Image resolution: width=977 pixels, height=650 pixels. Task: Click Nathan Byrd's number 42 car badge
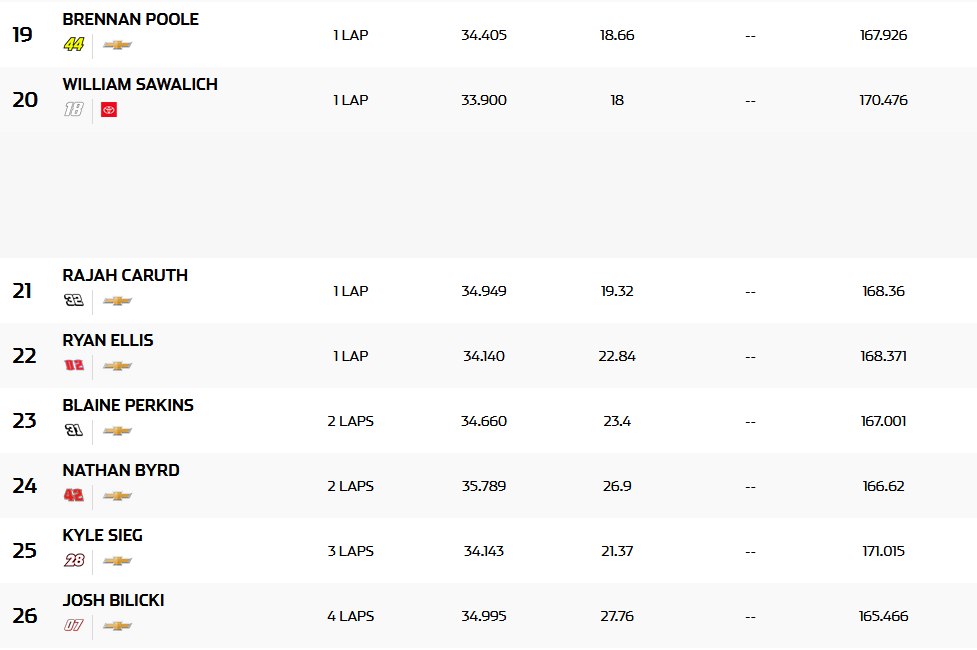tap(74, 496)
